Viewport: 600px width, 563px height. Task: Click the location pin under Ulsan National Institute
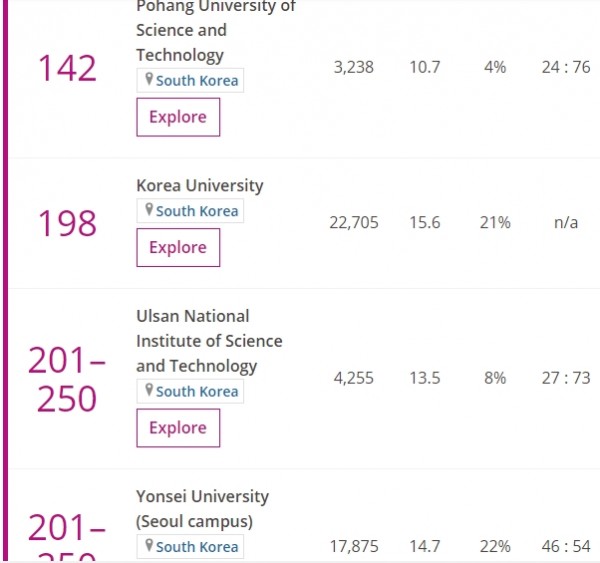pos(149,390)
